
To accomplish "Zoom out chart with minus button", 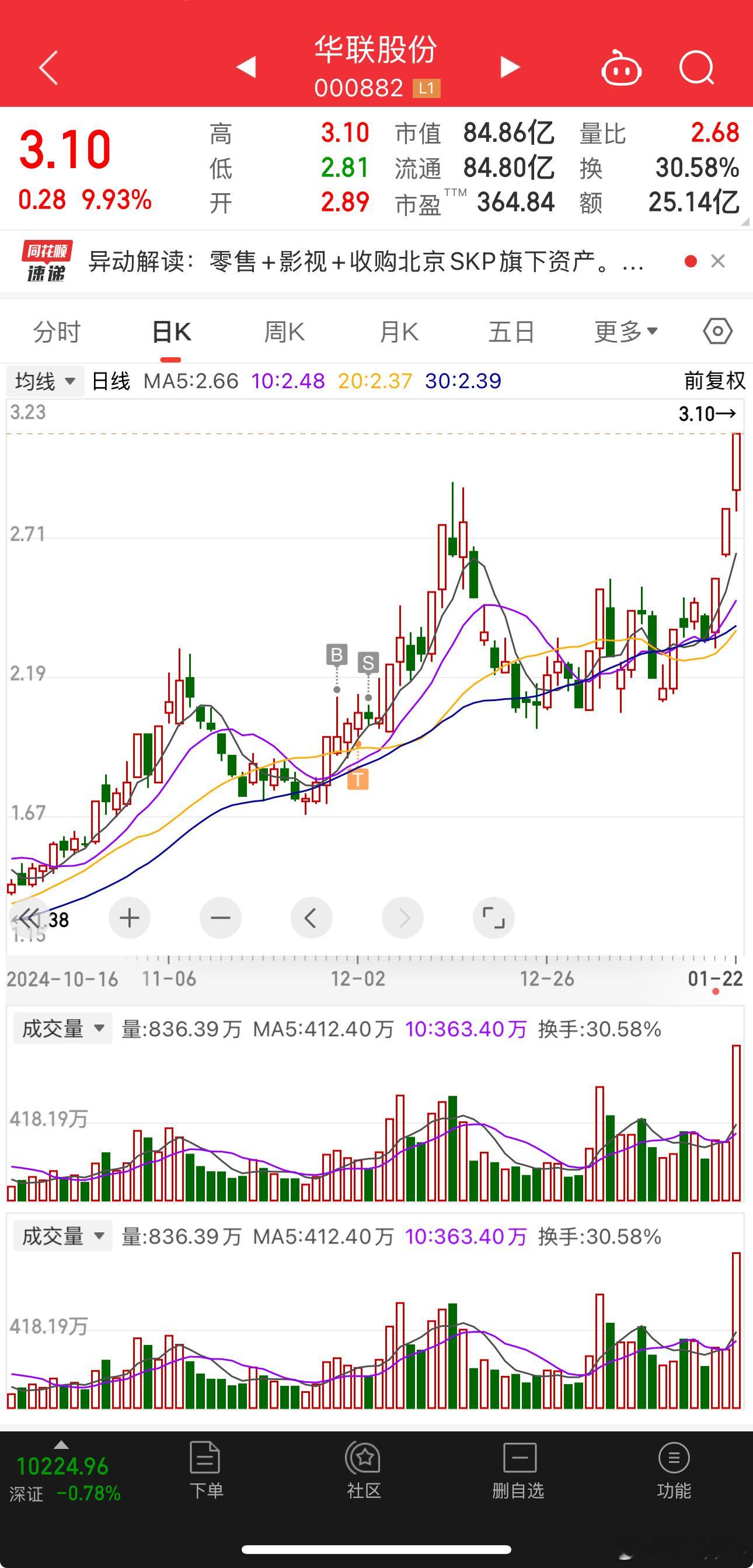I will tap(221, 918).
